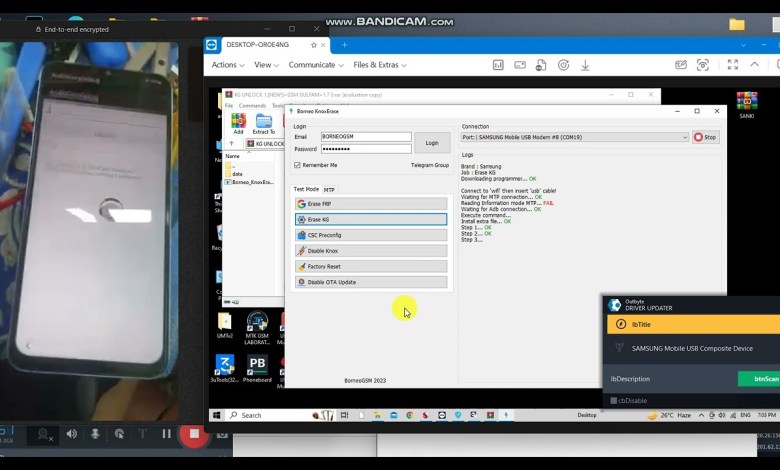Click Email input field
Viewport: 780px width, 470px height.
366,137
